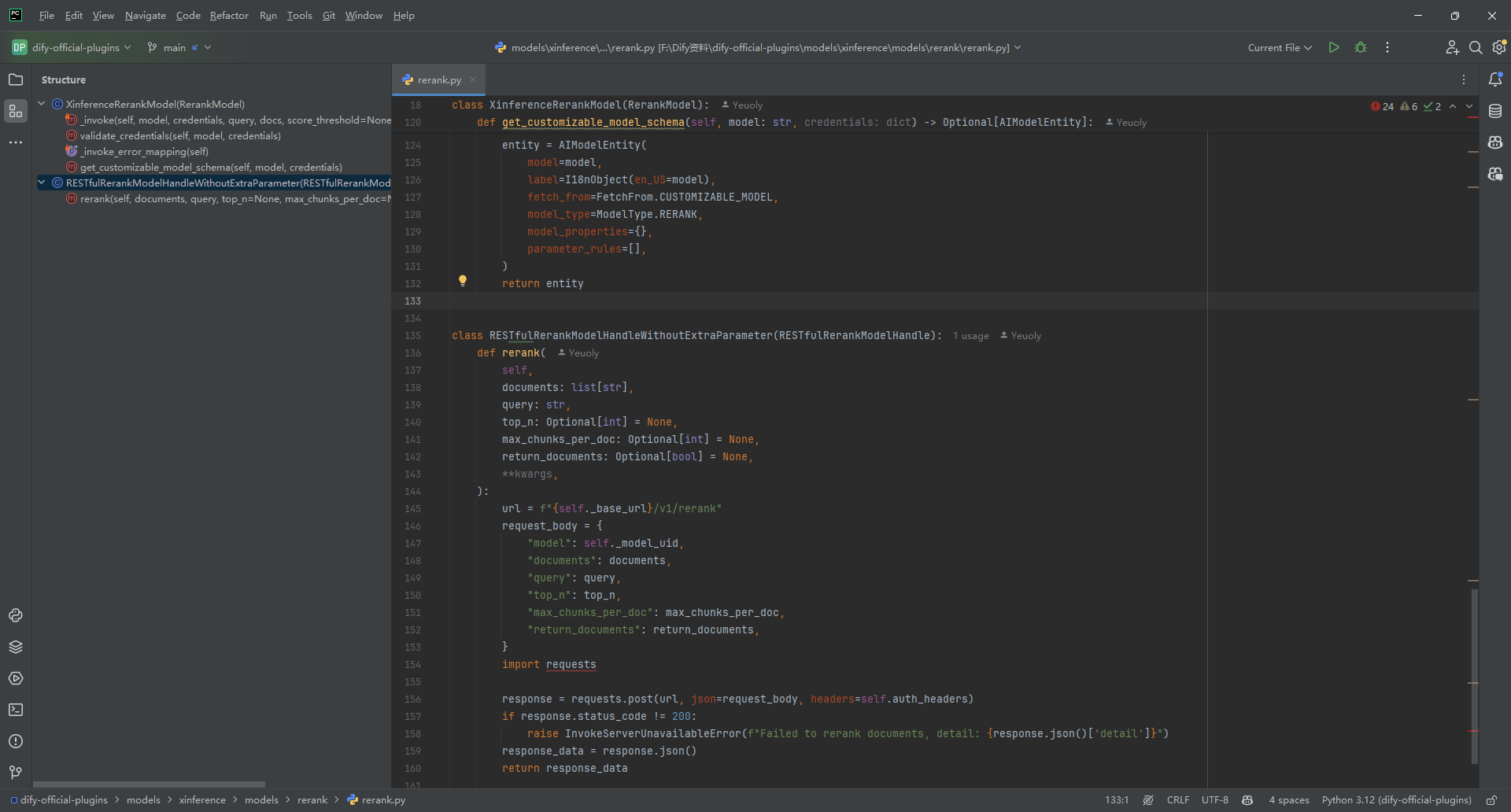Collapse the RESTfulRerankModelHandleWithoutExtraParameter tree node
The width and height of the screenshot is (1511, 812).
click(42, 183)
